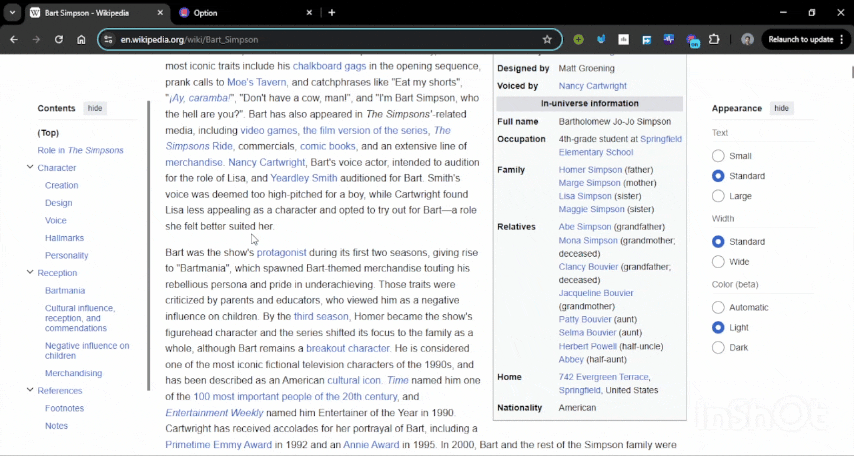
Task: Select Automatic color mode
Action: point(718,307)
